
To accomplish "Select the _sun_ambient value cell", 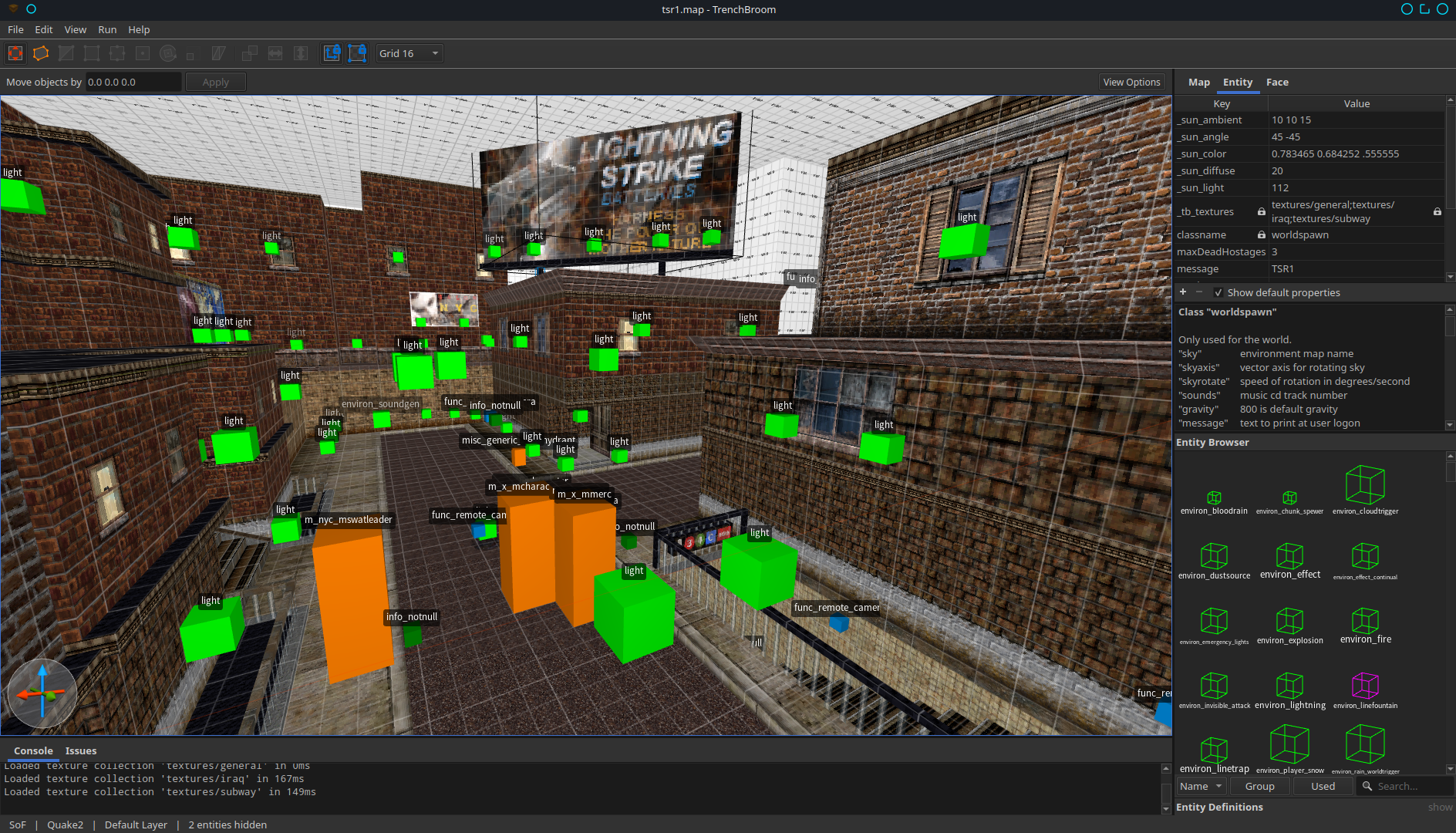I will tap(1356, 120).
